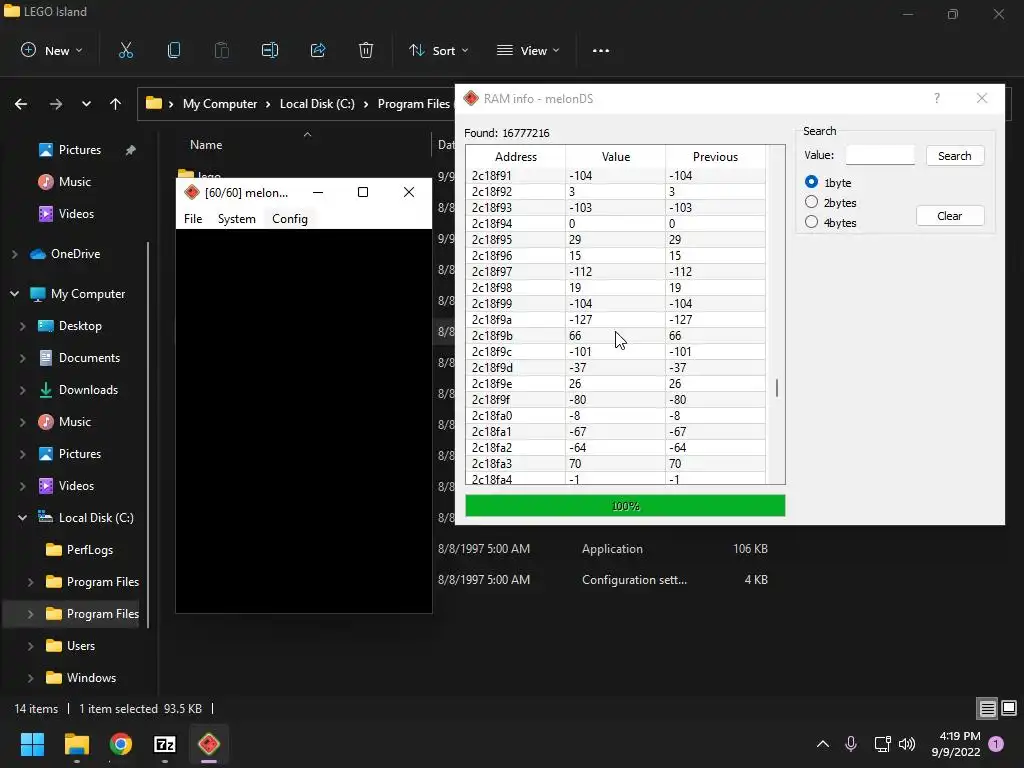Open the Windows Start button
This screenshot has height=768, width=1024.
click(x=32, y=744)
